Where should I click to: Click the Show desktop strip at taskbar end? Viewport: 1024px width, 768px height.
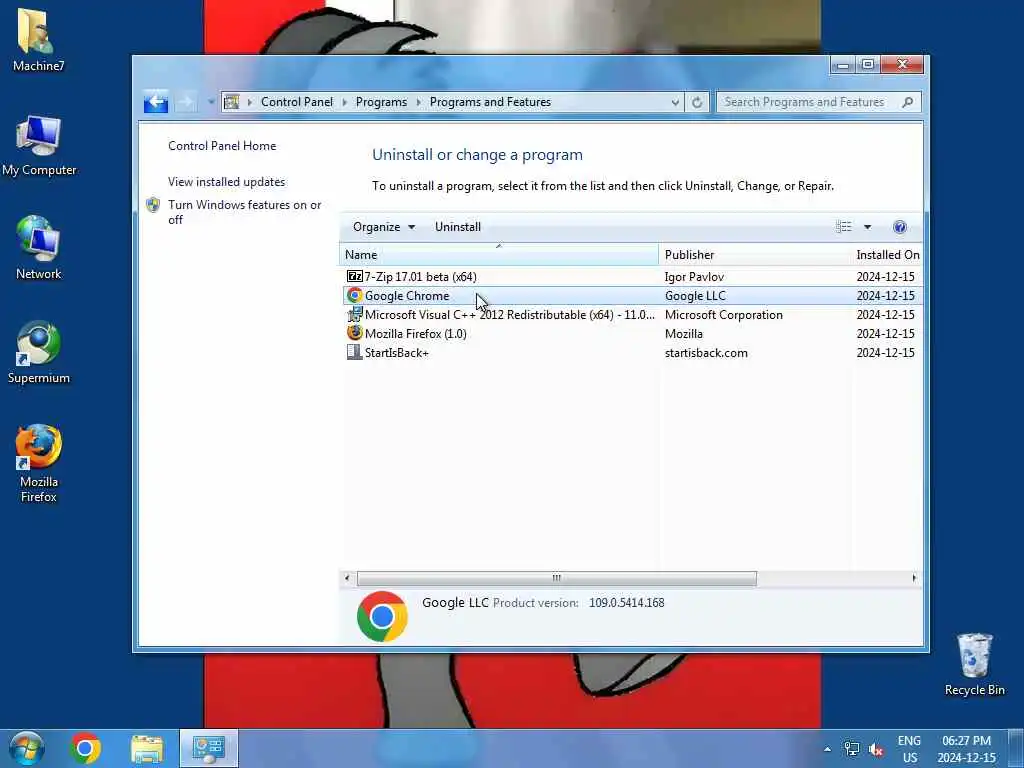[1016, 748]
